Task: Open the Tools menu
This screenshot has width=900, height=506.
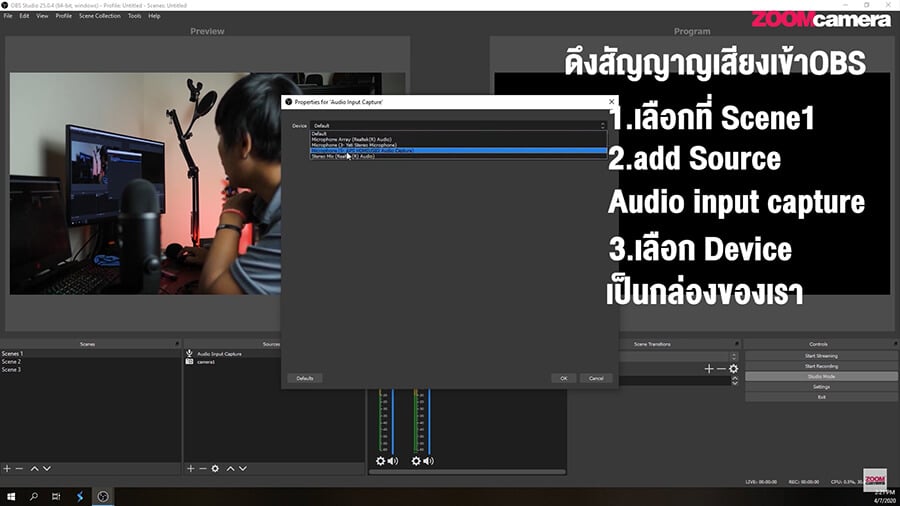Action: pos(134,16)
